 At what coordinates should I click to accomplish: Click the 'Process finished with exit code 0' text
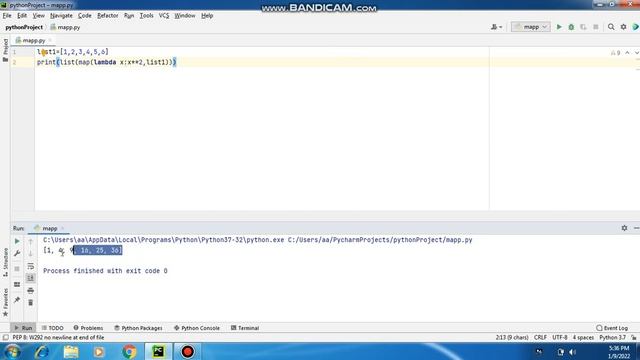pyautogui.click(x=105, y=271)
